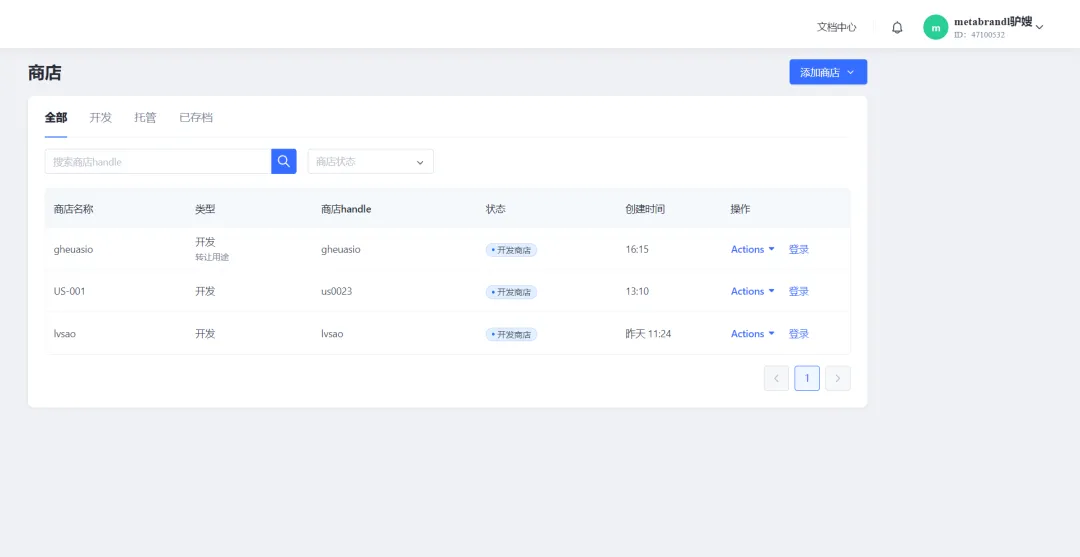Go to next page arrow
This screenshot has height=557, width=1080.
pos(838,378)
